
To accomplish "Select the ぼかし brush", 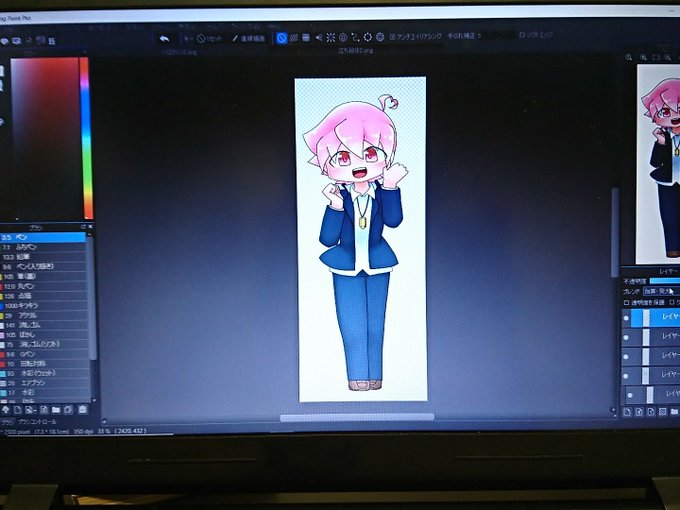I will (43, 335).
